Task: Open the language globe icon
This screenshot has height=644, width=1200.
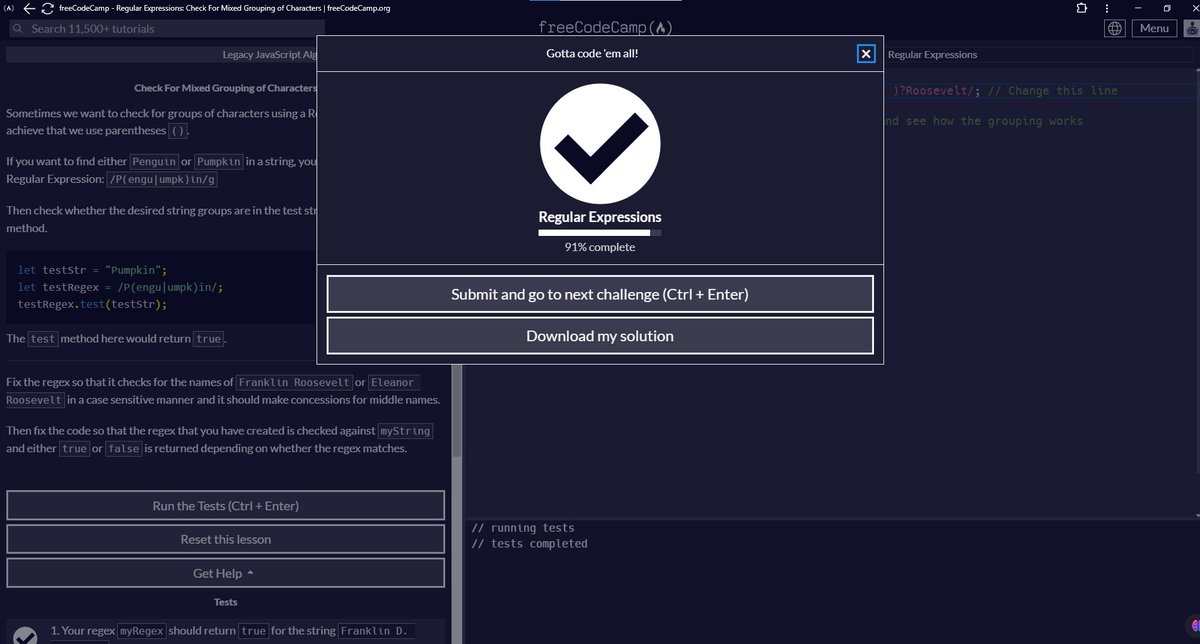Action: tap(1114, 28)
